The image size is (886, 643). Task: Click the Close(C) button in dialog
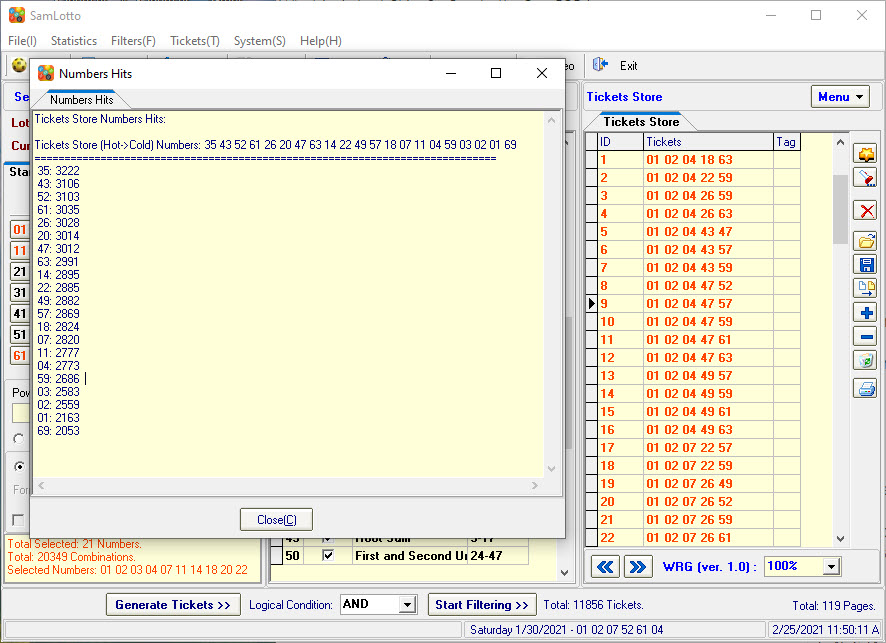[x=276, y=520]
